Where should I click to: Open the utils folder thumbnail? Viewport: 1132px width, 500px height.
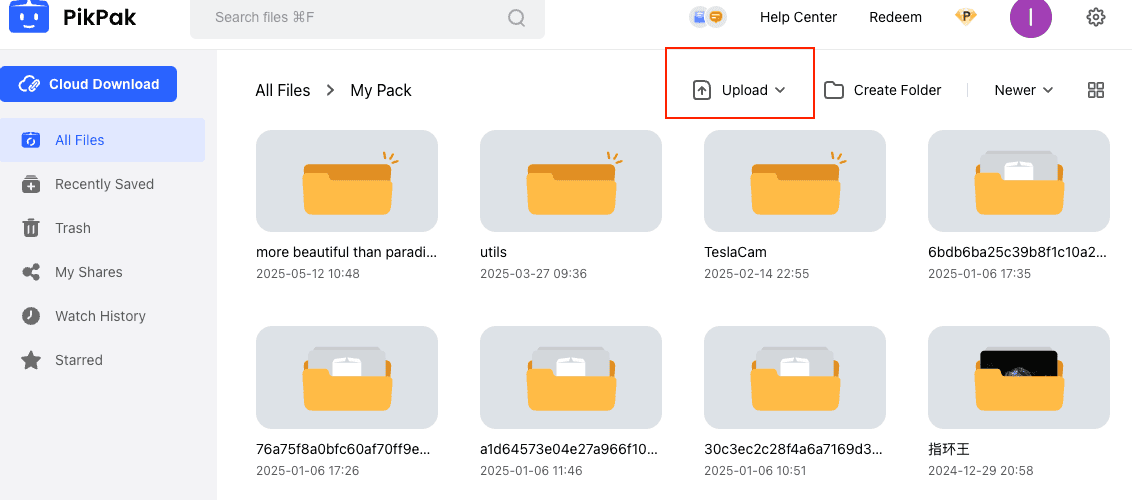pyautogui.click(x=571, y=181)
